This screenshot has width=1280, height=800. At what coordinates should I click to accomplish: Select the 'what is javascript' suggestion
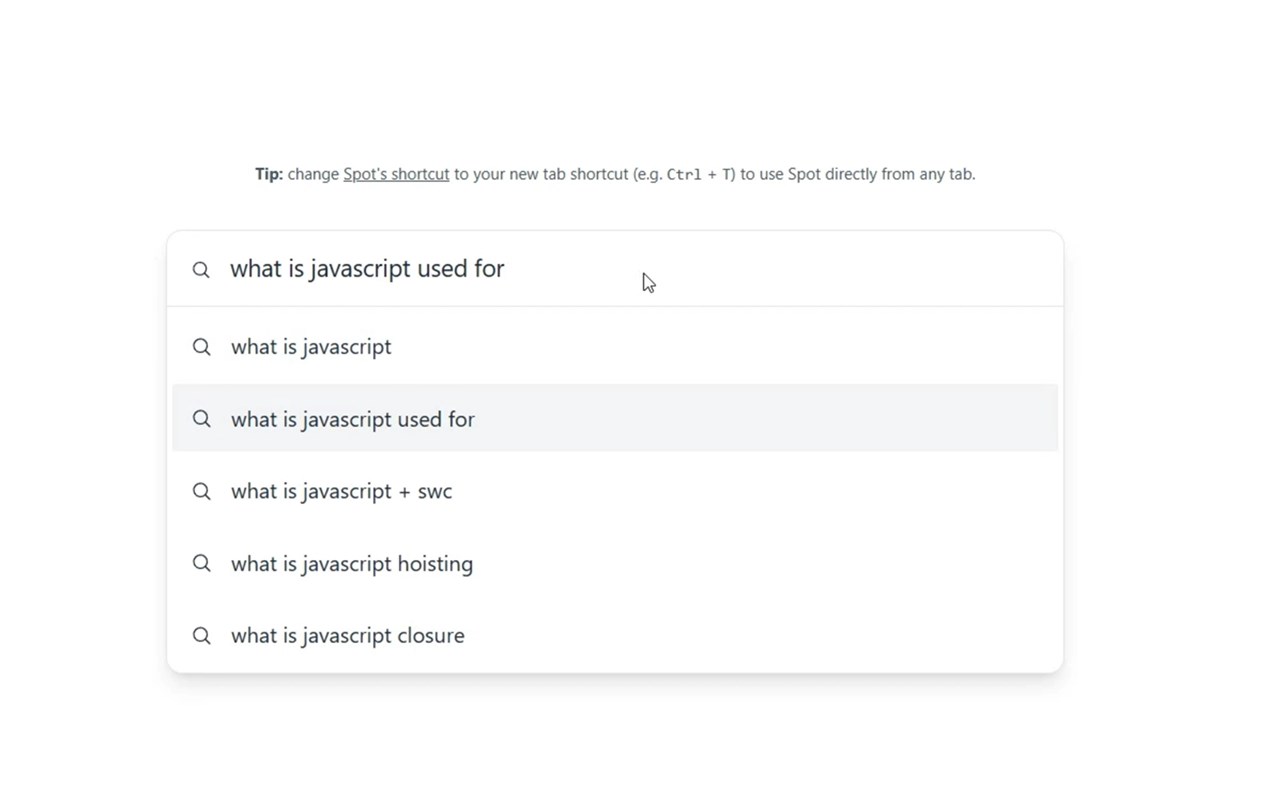311,347
